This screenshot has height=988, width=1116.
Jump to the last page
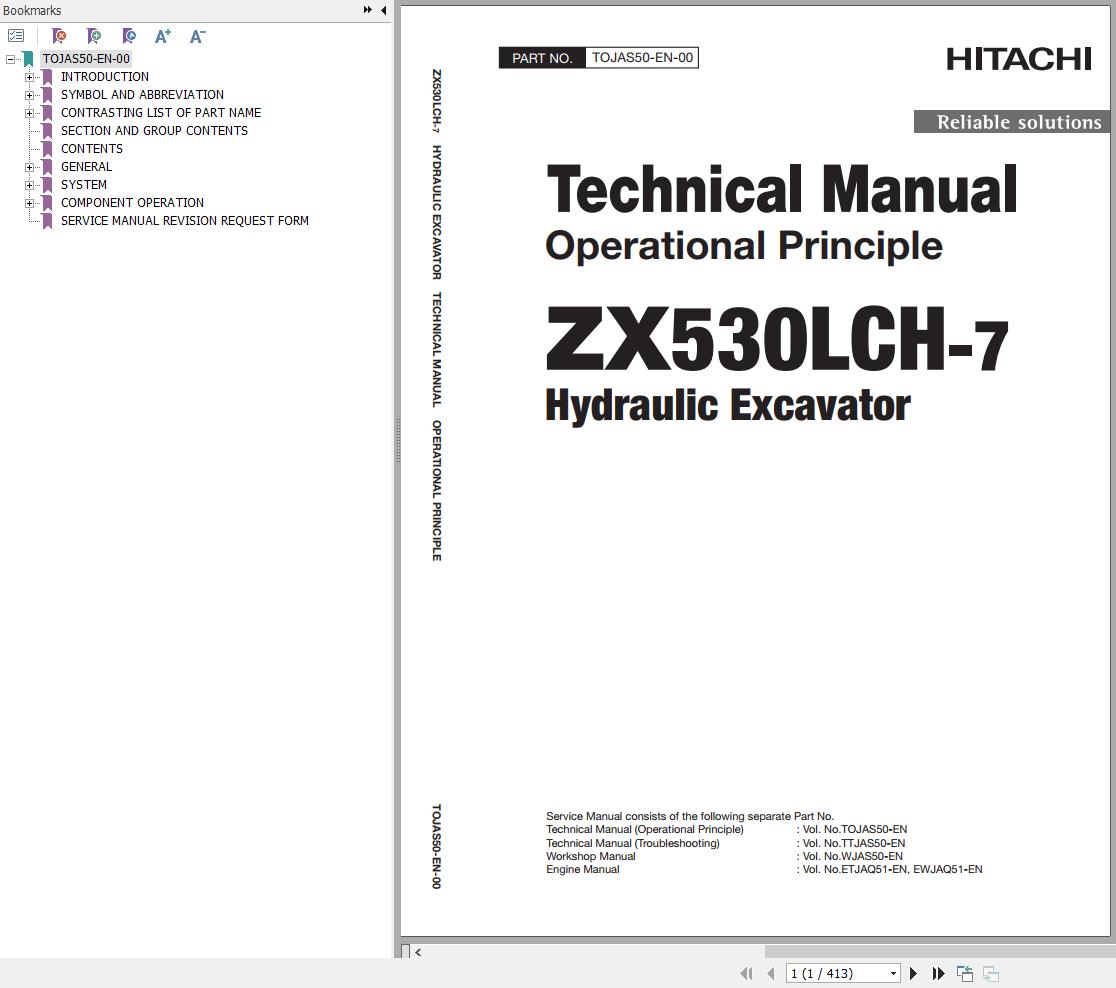pos(939,973)
